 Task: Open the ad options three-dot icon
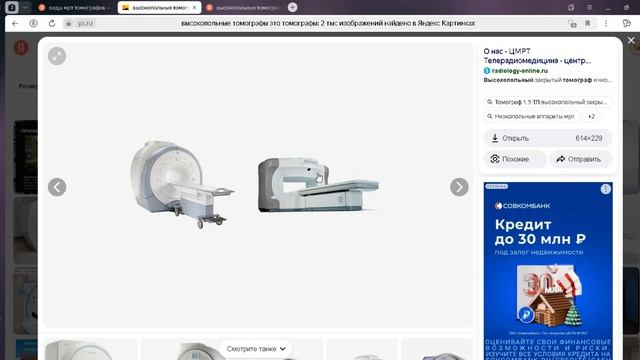coord(606,189)
